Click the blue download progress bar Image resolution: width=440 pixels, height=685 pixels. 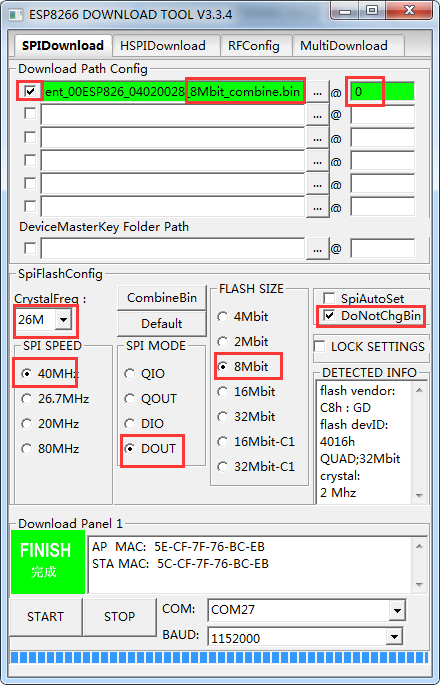(220, 657)
